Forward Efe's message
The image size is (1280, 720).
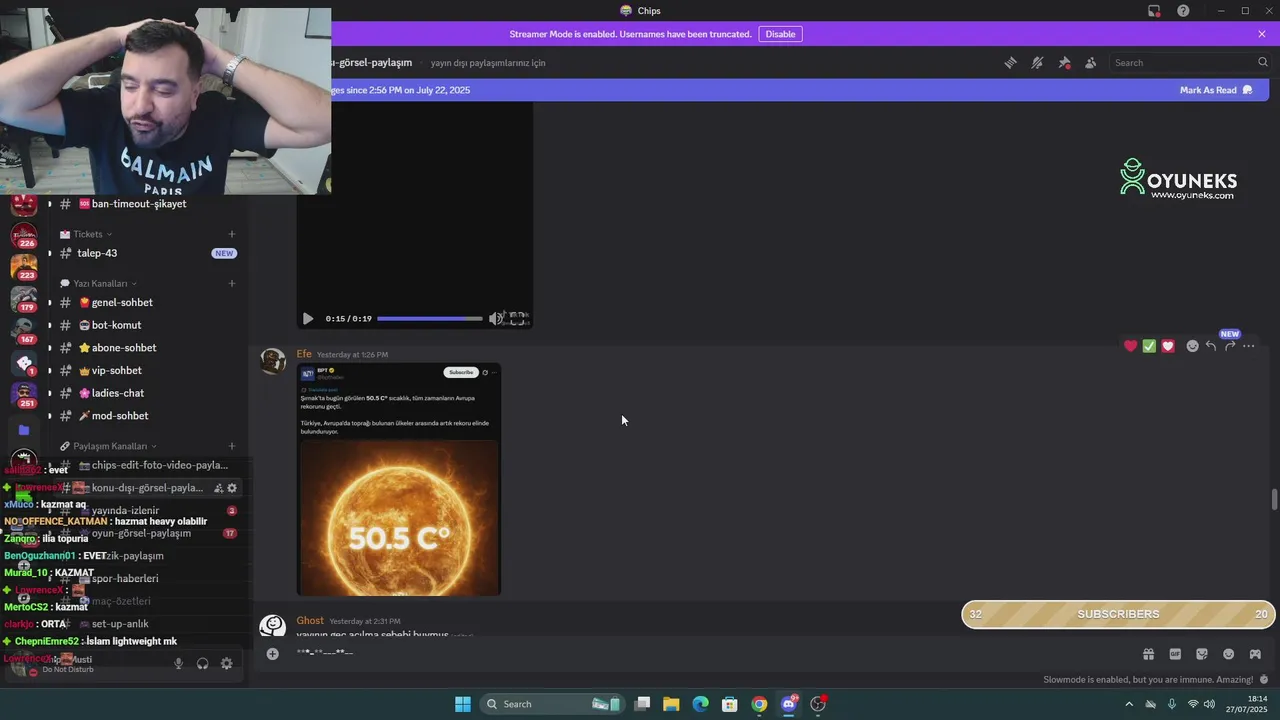(1230, 346)
